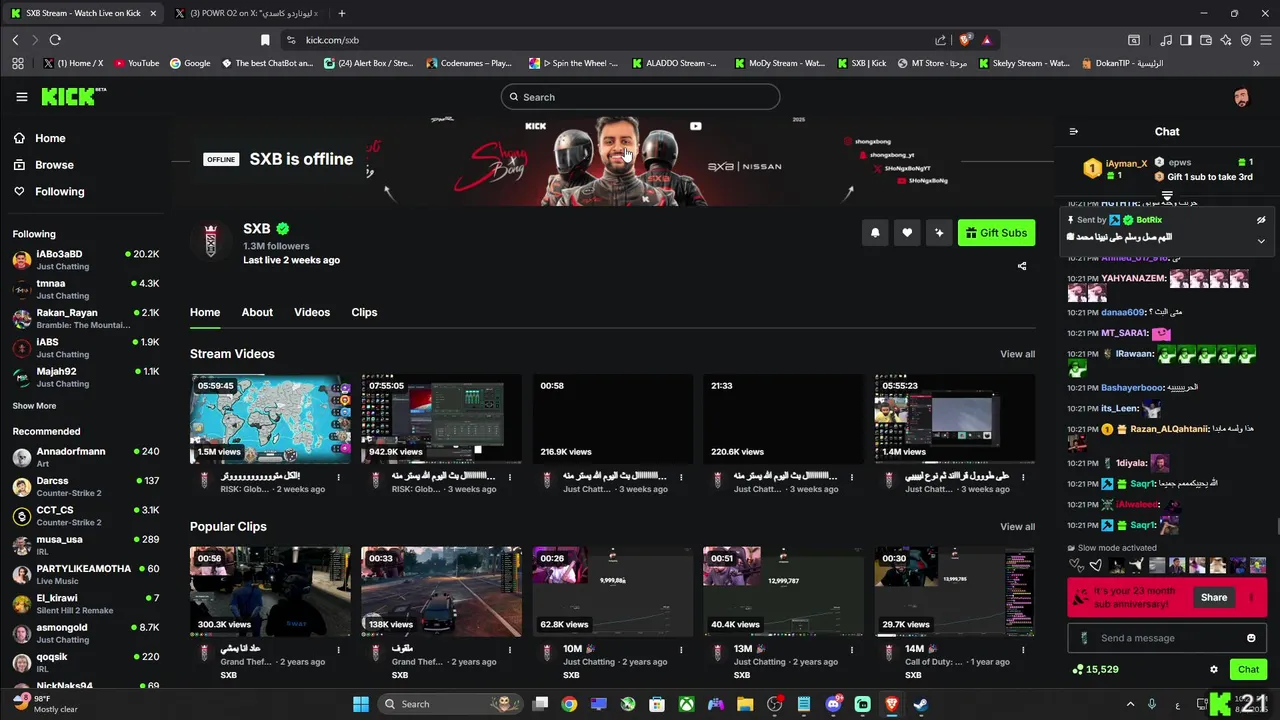Select the channel Home tab
This screenshot has width=1280, height=720.
click(205, 312)
